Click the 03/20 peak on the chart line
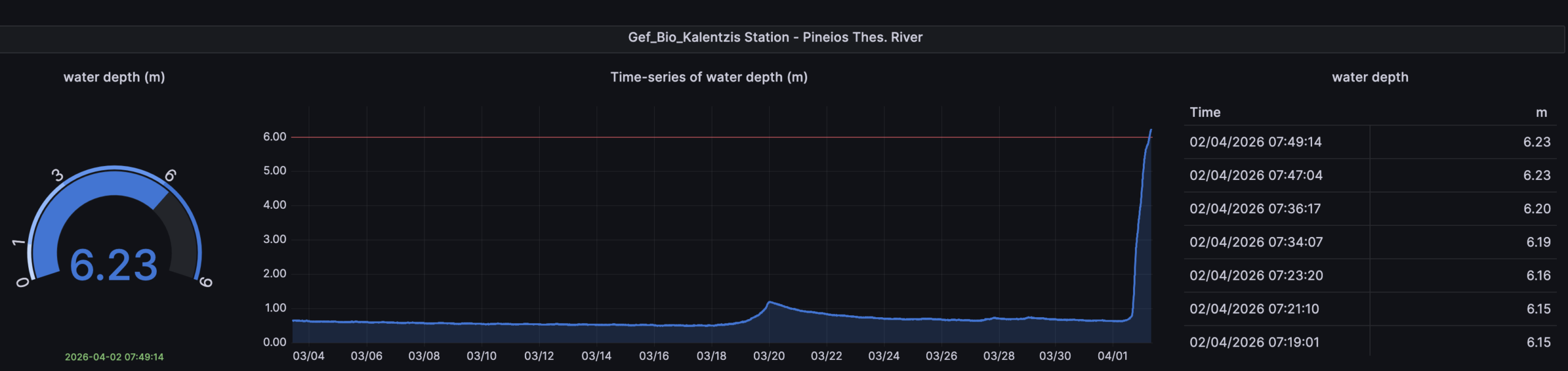The image size is (1568, 371). (x=769, y=302)
